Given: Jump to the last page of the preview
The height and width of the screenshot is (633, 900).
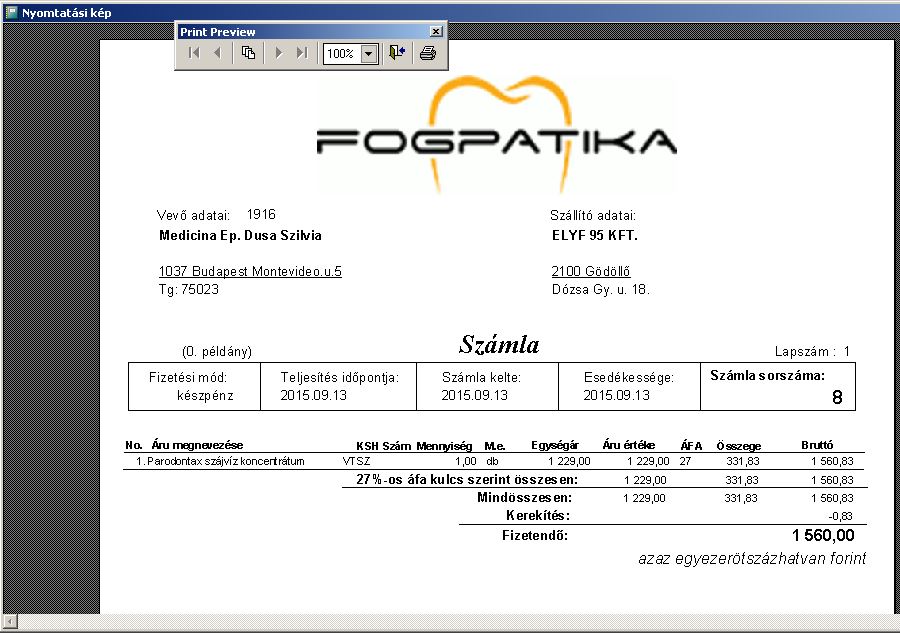Looking at the screenshot, I should 302,53.
